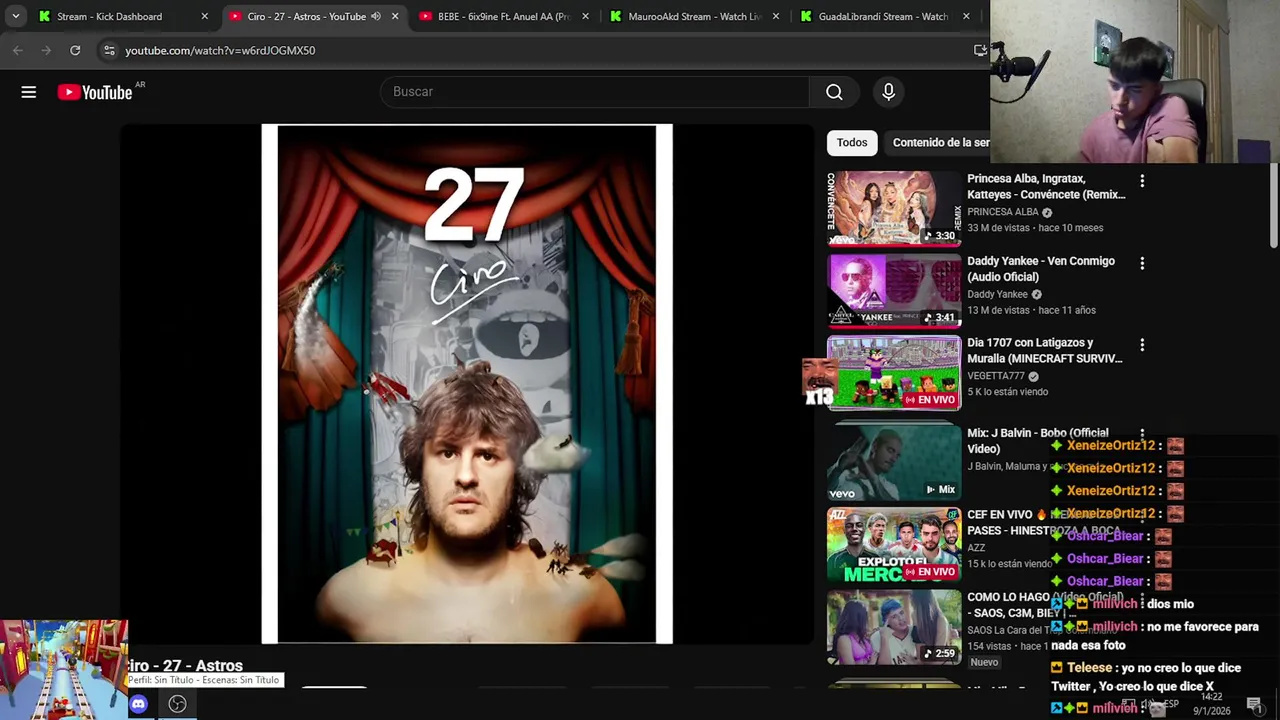
Task: Open Daddy Yankee - Ven Conmigo title
Action: (x=1041, y=269)
